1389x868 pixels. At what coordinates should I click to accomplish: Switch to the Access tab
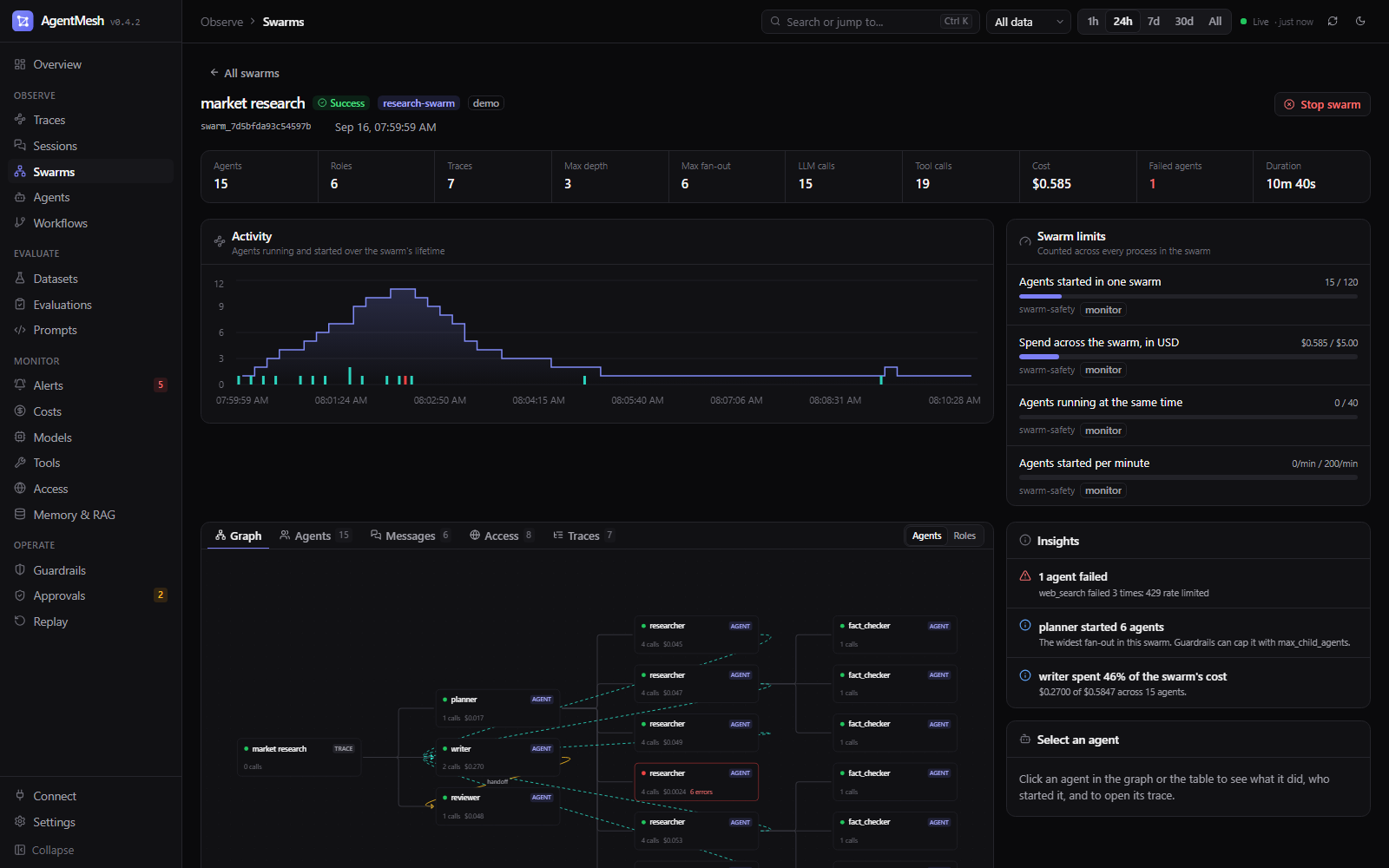click(x=501, y=536)
